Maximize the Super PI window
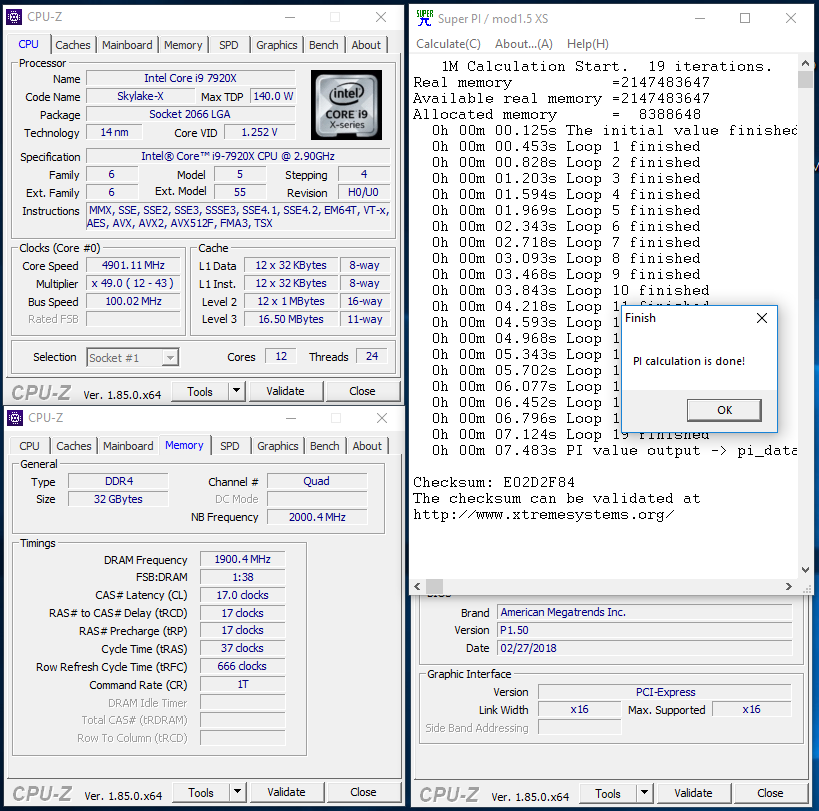Image resolution: width=819 pixels, height=811 pixels. click(745, 18)
